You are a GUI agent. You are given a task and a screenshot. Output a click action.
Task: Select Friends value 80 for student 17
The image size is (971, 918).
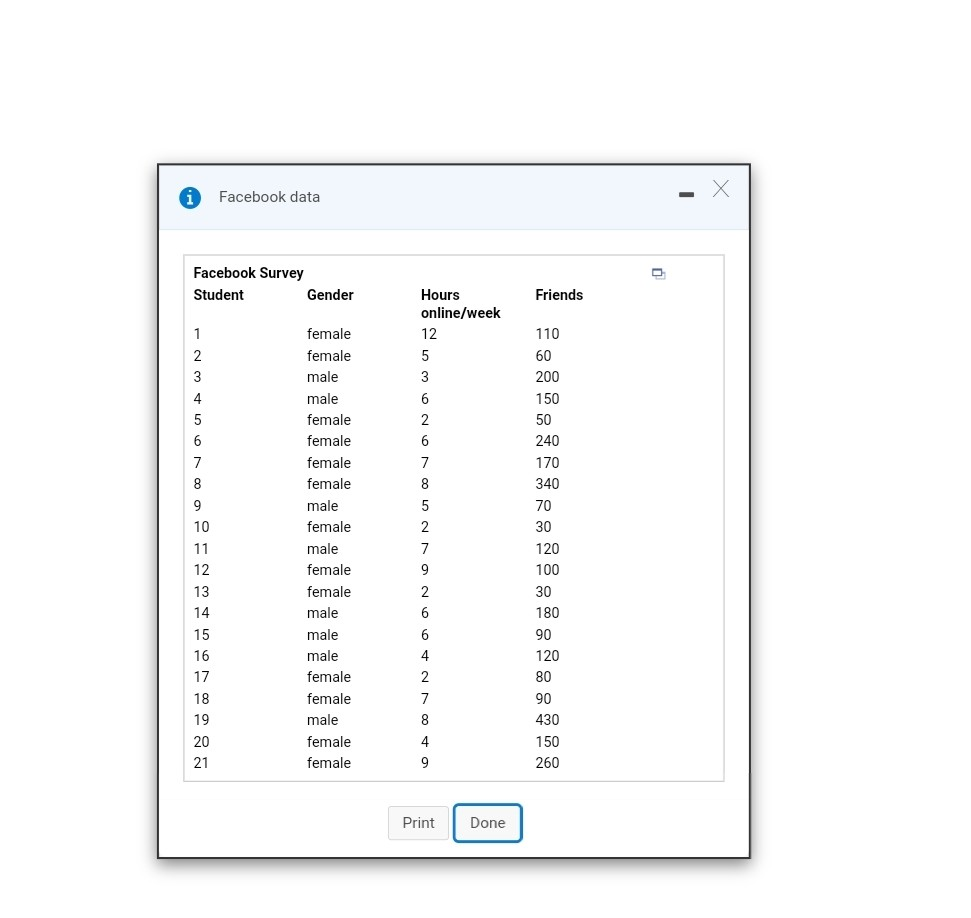click(543, 677)
